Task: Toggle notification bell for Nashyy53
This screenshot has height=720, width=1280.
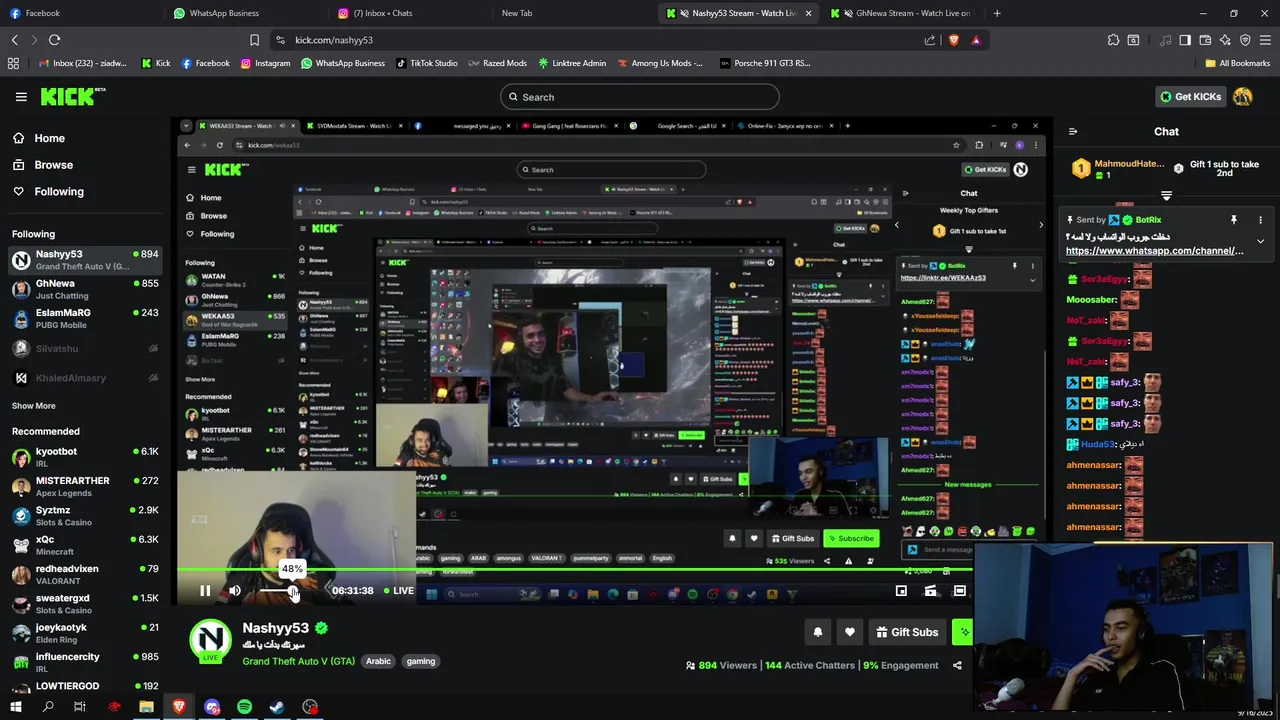Action: (x=818, y=632)
